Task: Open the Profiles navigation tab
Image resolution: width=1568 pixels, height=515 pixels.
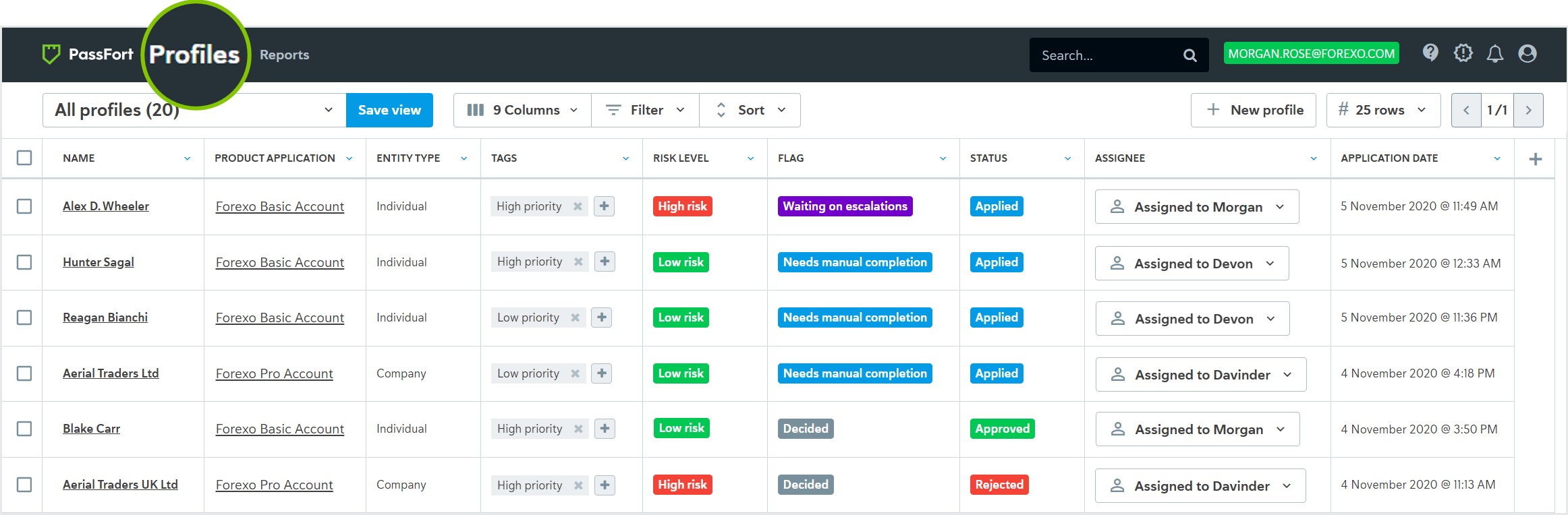Action: point(194,55)
